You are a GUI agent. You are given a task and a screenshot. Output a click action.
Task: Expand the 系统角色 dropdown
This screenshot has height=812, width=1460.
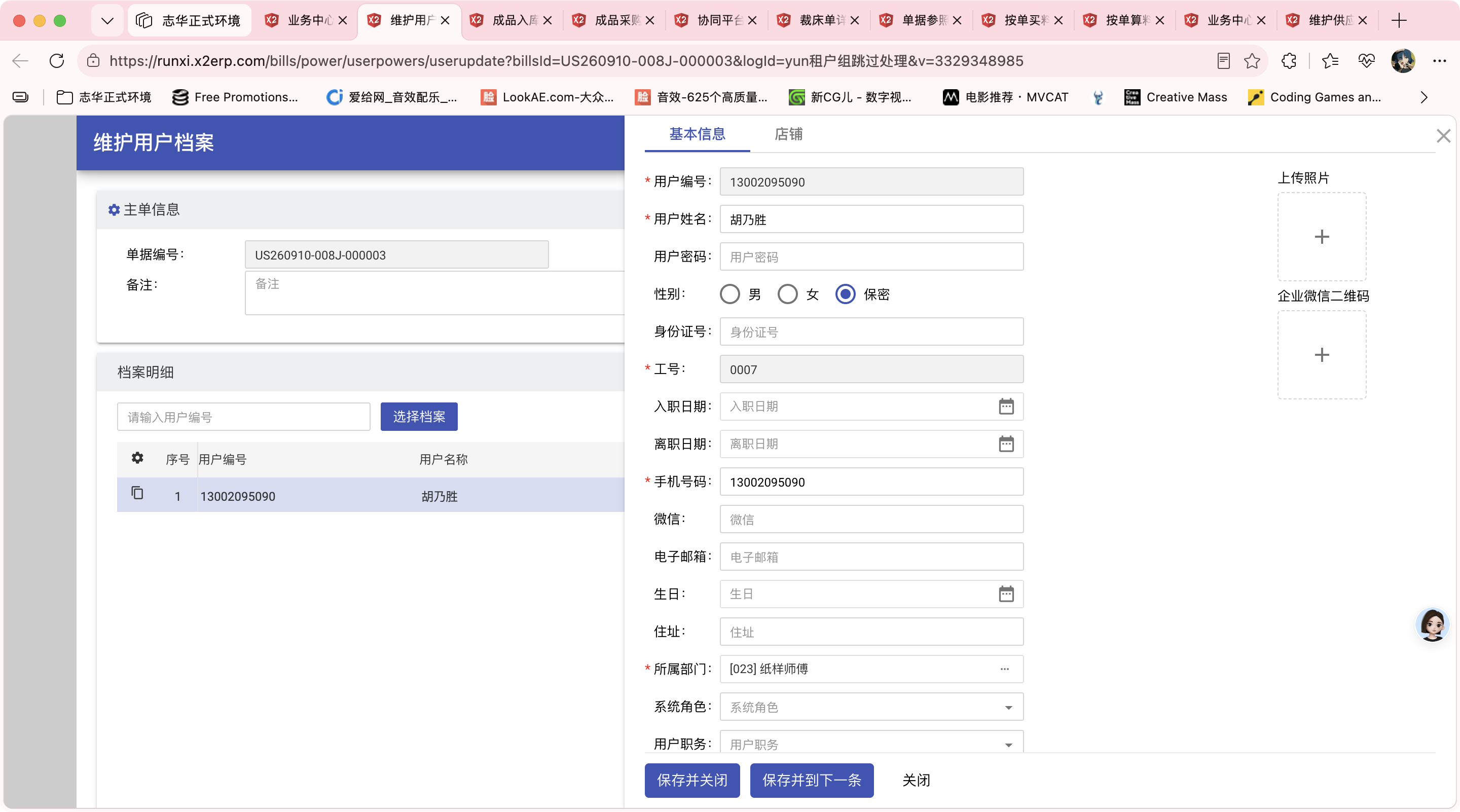click(x=1008, y=707)
